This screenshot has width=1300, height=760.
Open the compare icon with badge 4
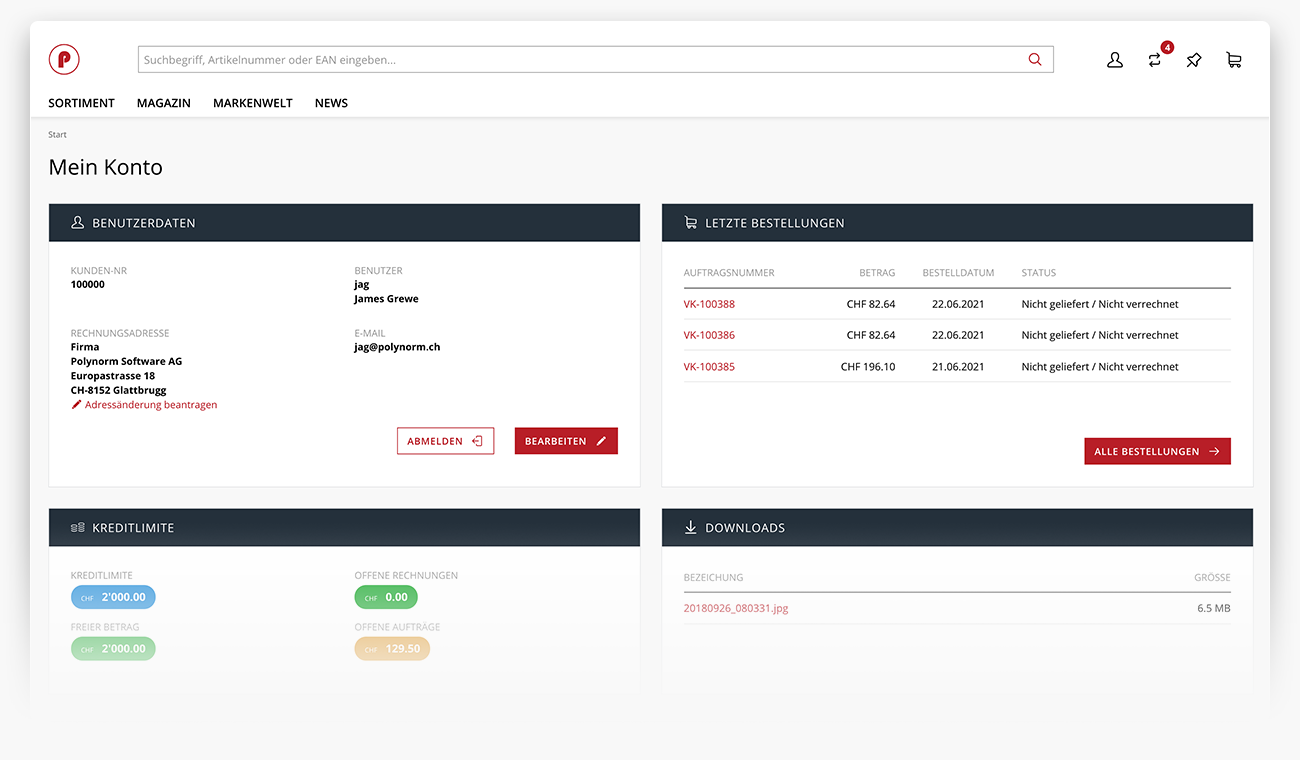(1155, 60)
